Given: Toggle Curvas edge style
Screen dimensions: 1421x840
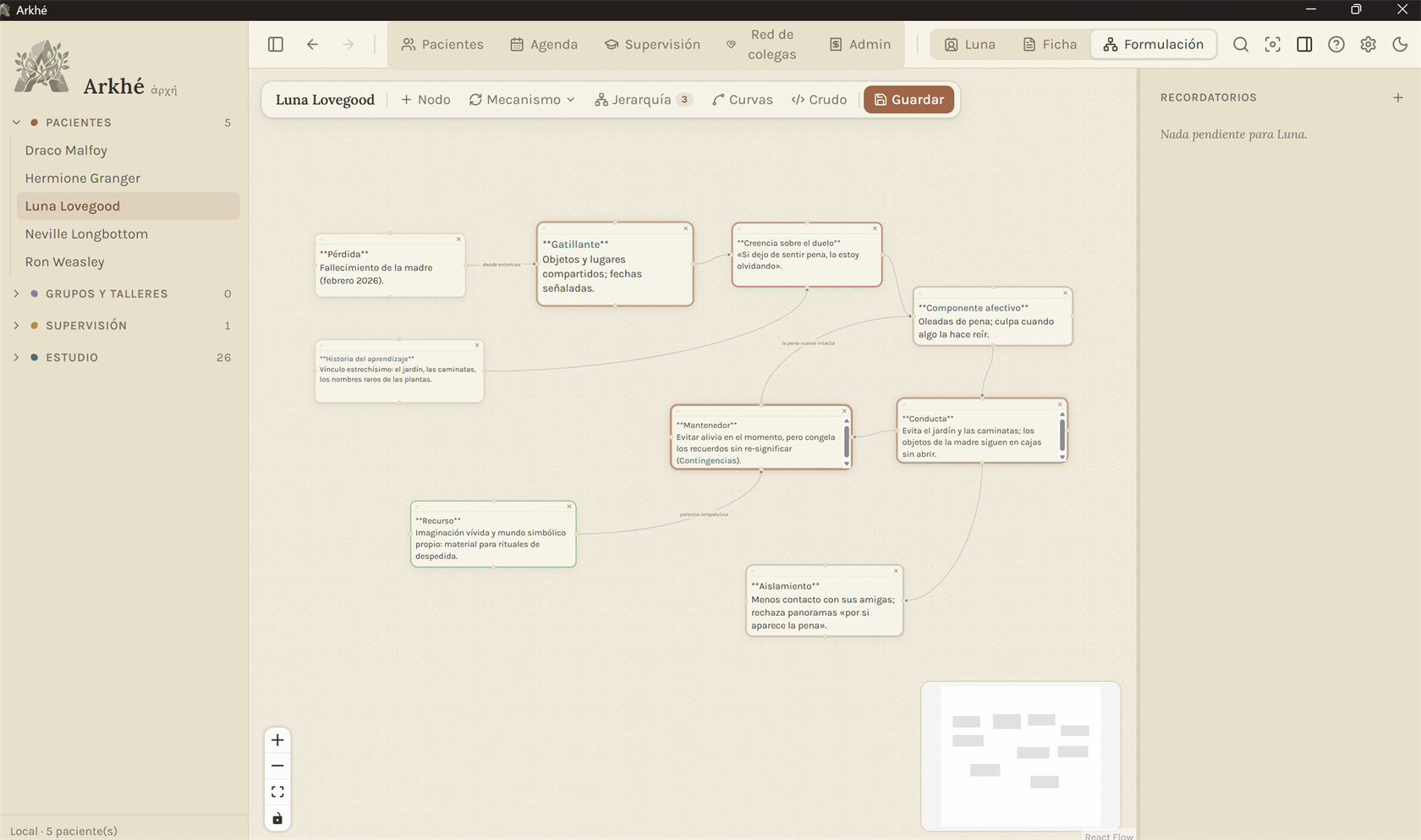Looking at the screenshot, I should [x=743, y=100].
